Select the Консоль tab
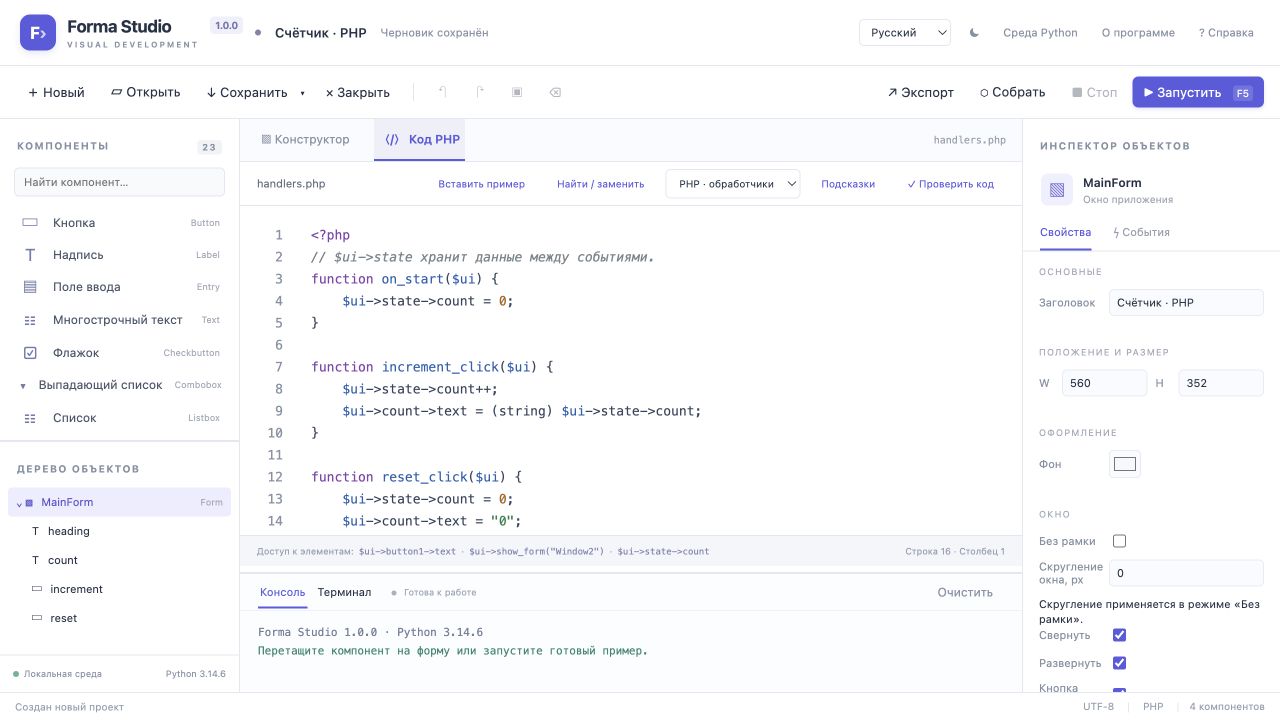This screenshot has width=1280, height=720. 282,592
